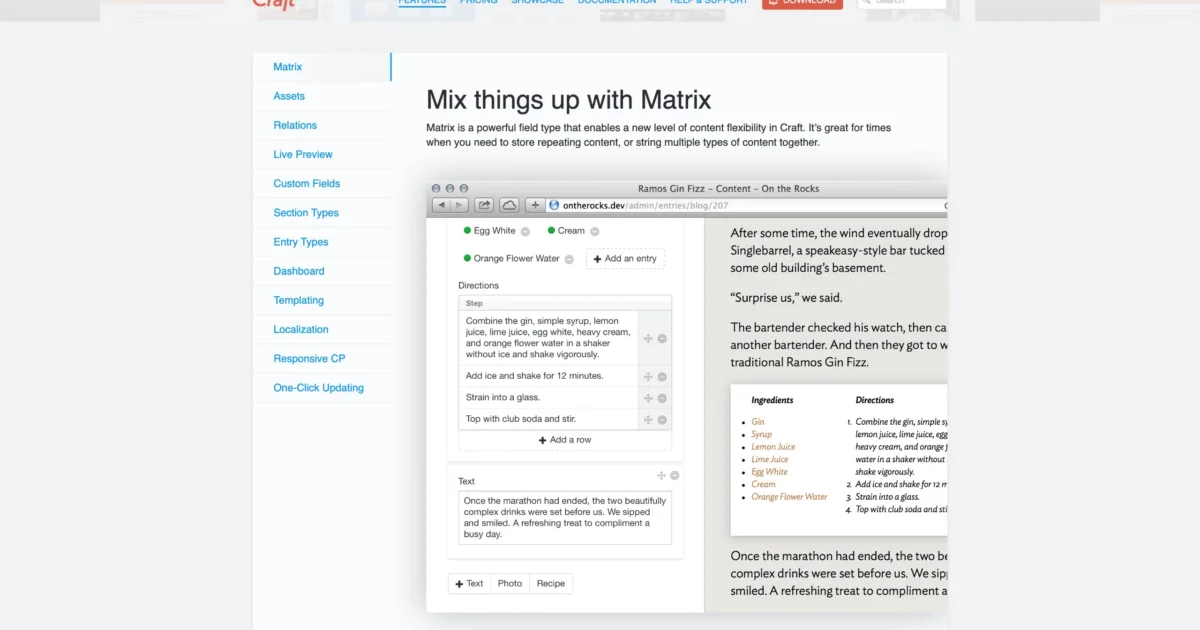Click the 'Strain into a glass.' cell
The height and width of the screenshot is (630, 1200).
[548, 397]
